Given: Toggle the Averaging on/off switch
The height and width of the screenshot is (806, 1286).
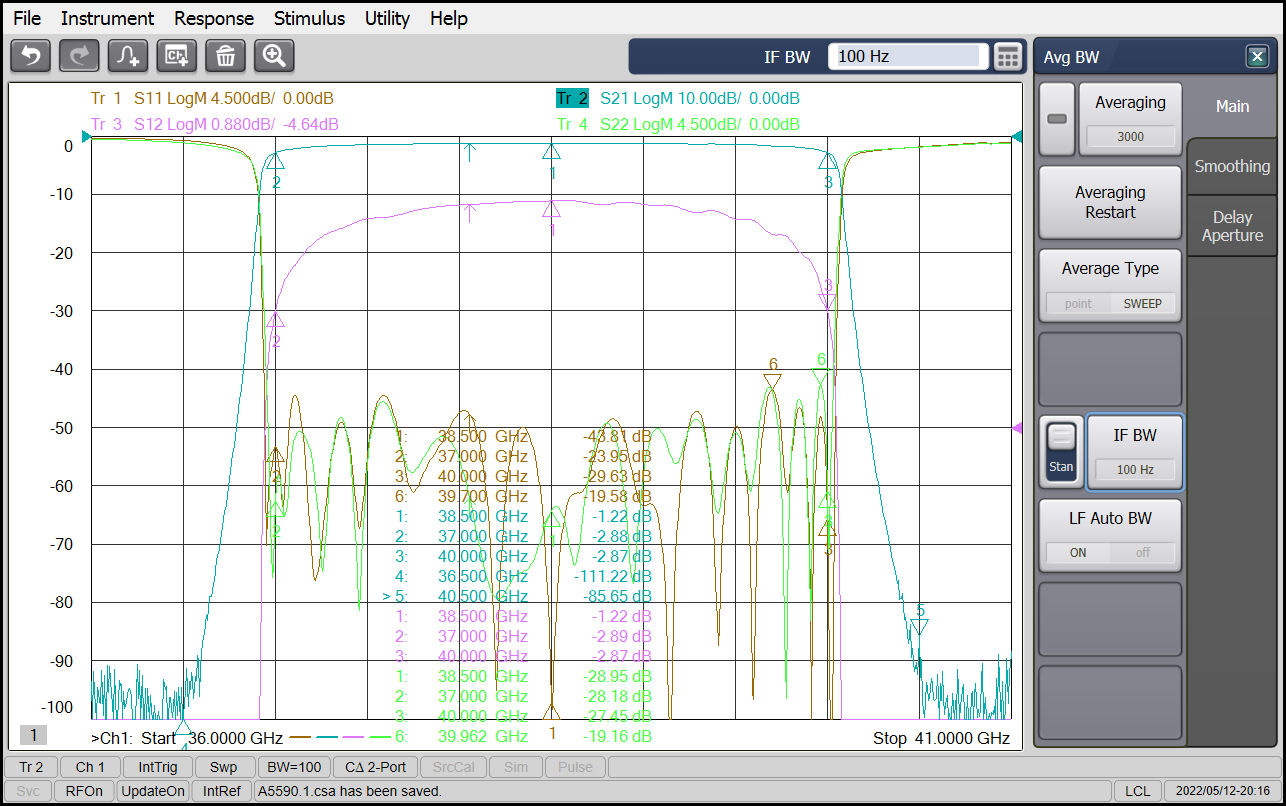Looking at the screenshot, I should pos(1057,119).
